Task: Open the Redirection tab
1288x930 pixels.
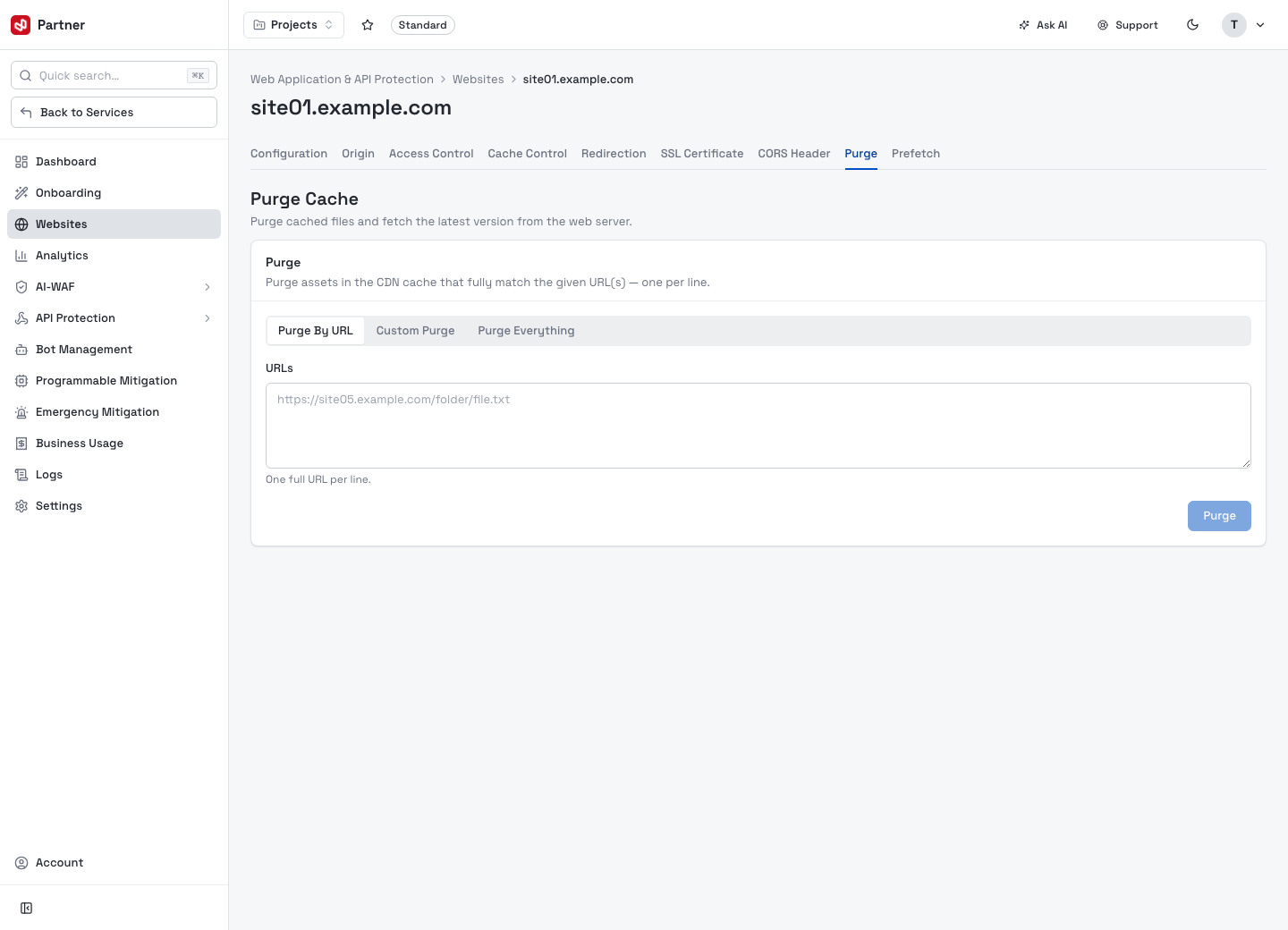Action: coord(614,154)
